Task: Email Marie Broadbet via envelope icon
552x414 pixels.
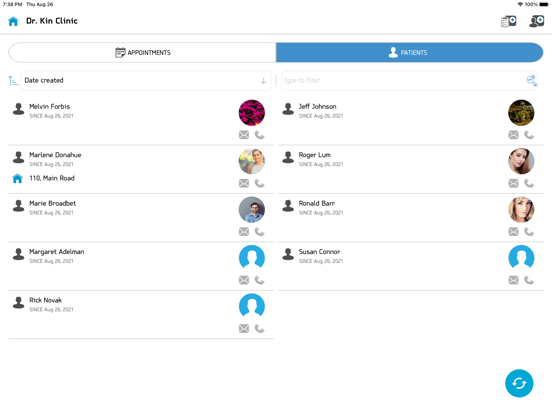Action: (244, 232)
